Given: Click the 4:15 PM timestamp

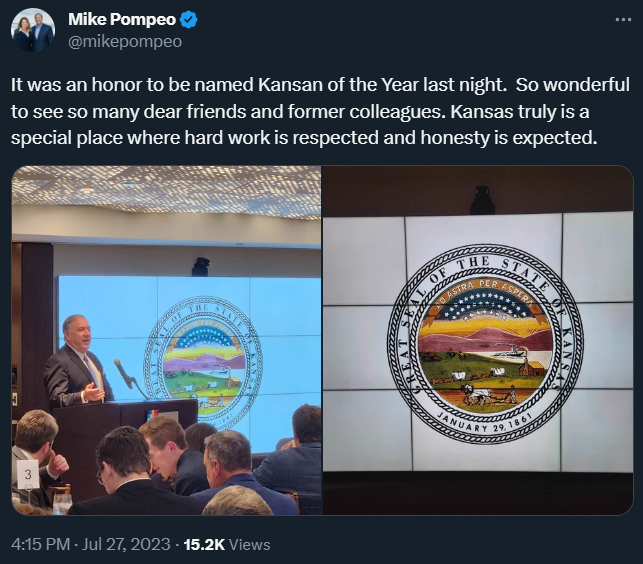Looking at the screenshot, I should point(40,544).
